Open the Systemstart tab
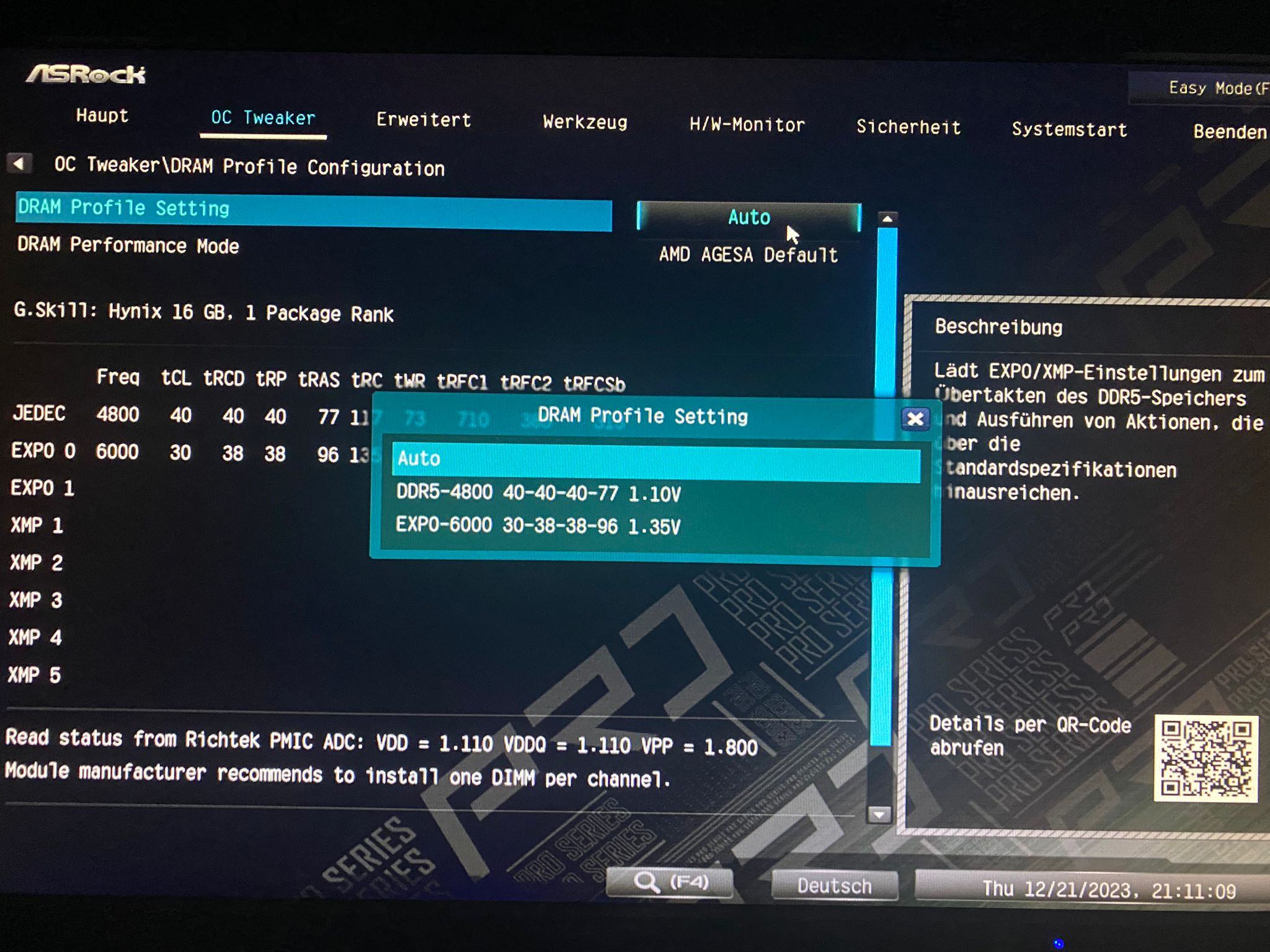 click(1069, 130)
